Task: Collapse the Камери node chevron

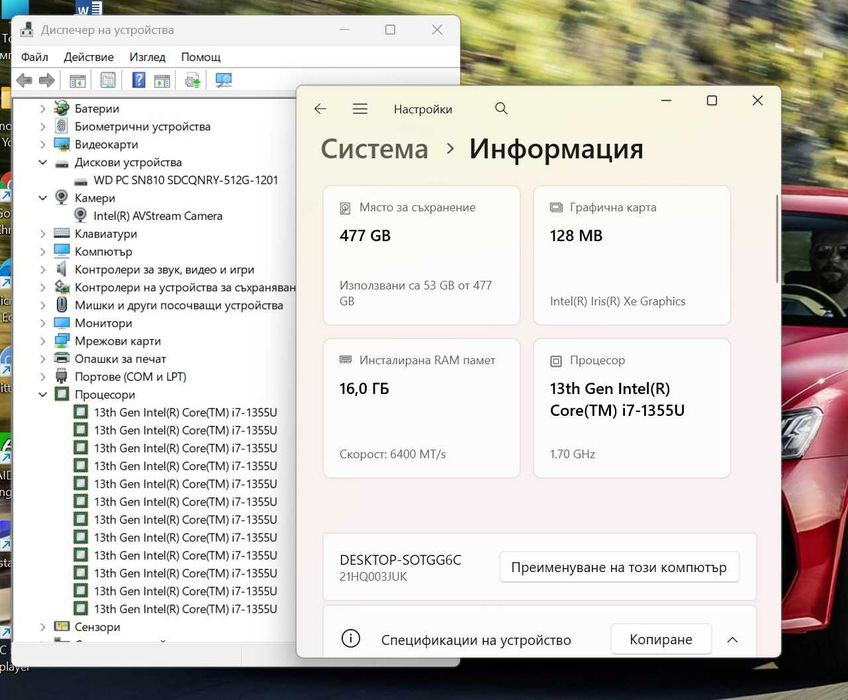Action: pos(43,198)
